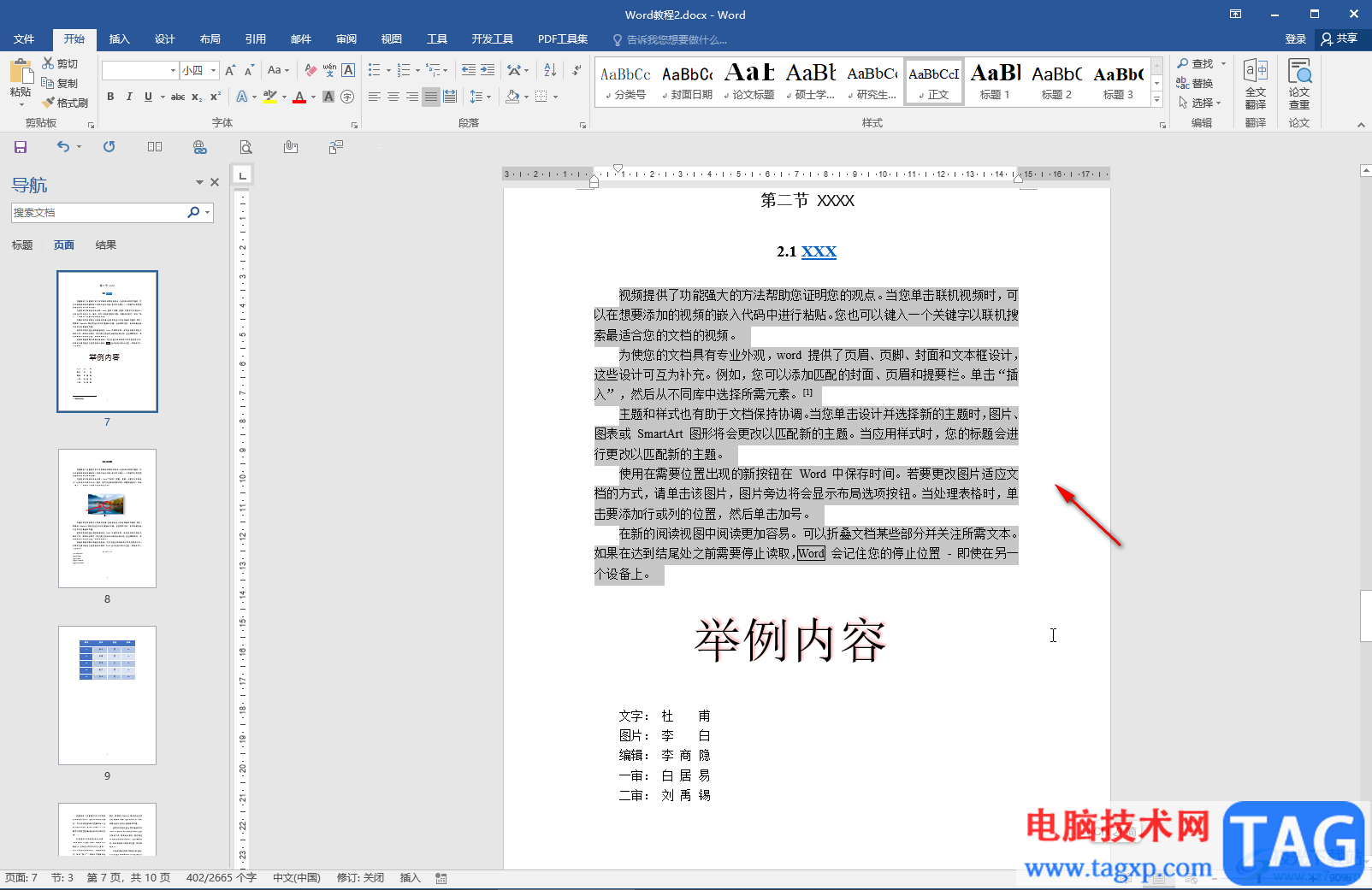The height and width of the screenshot is (890, 1372).
Task: Click the paragraph shading paint bucket
Action: pos(512,97)
